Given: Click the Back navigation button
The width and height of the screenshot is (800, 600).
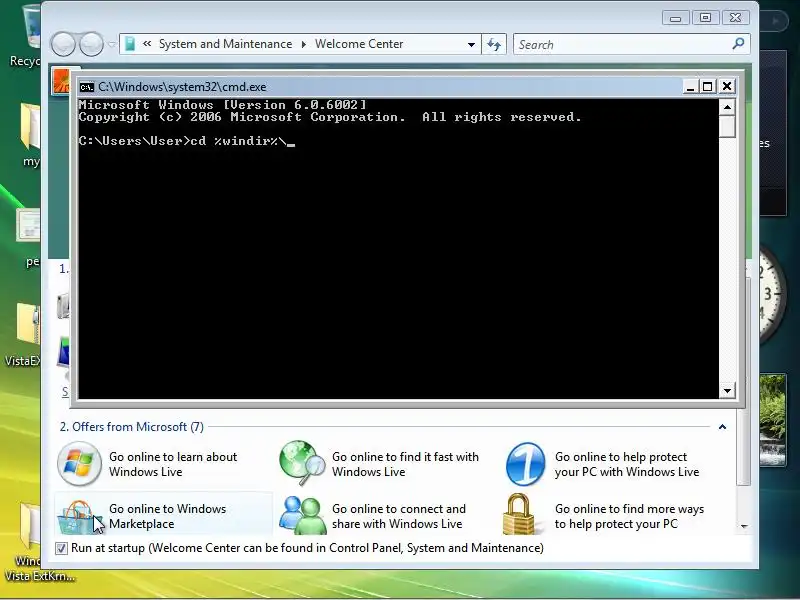Looking at the screenshot, I should 63,44.
